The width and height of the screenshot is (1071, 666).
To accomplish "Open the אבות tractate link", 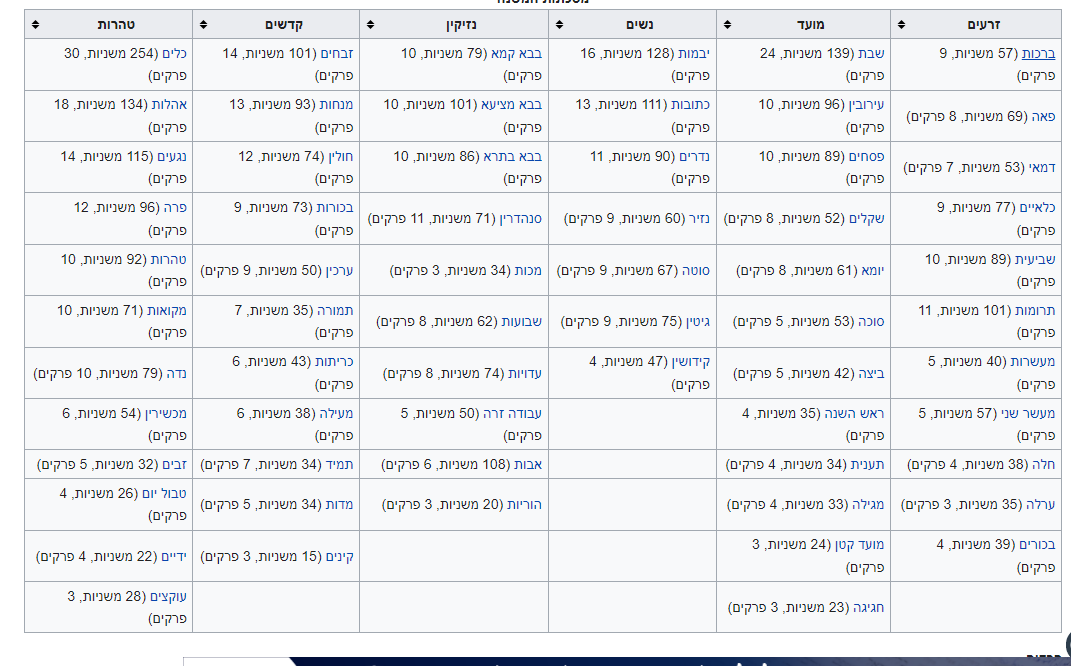I will pyautogui.click(x=528, y=464).
